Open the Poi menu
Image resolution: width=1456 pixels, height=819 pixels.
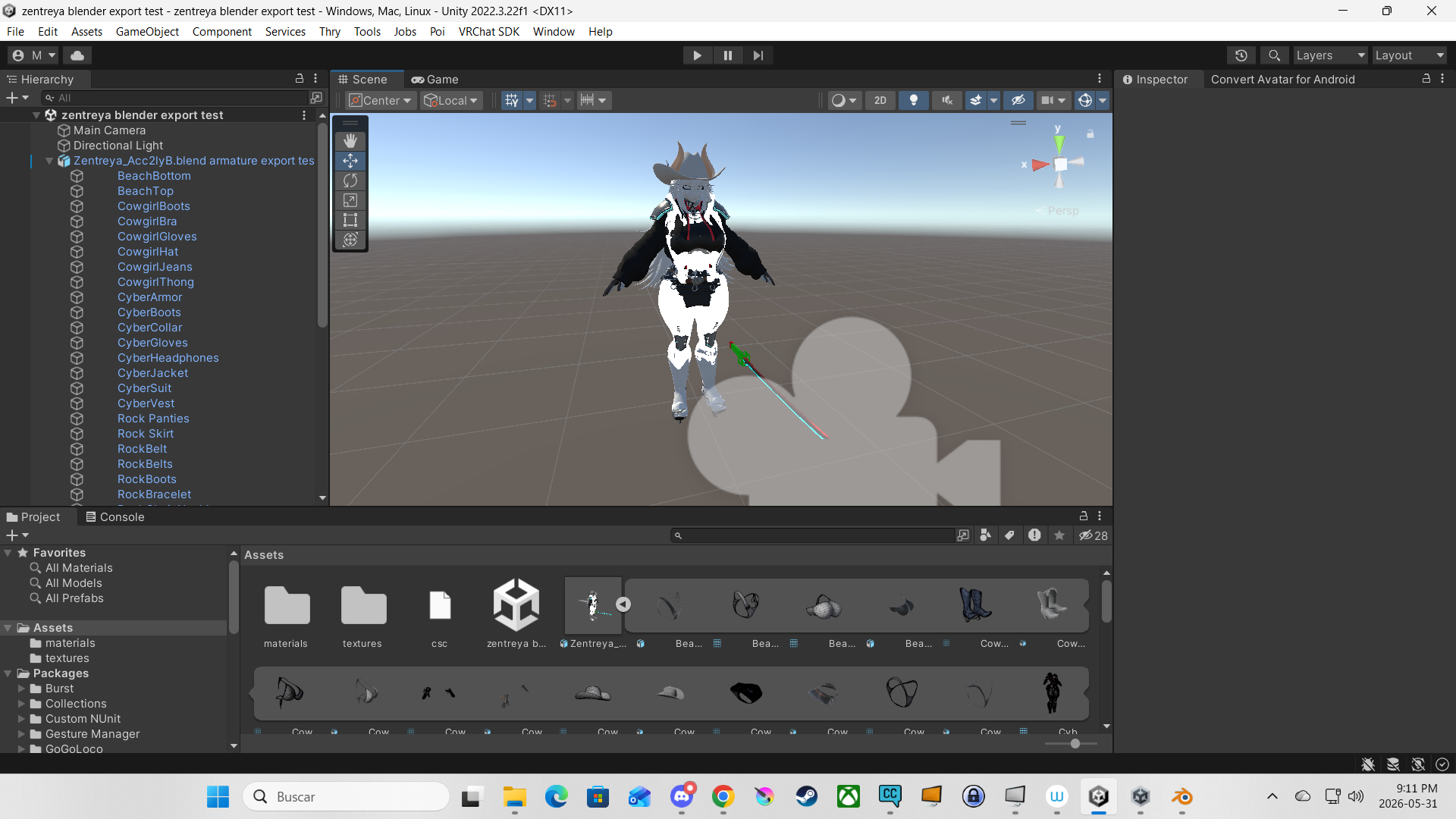coord(437,31)
